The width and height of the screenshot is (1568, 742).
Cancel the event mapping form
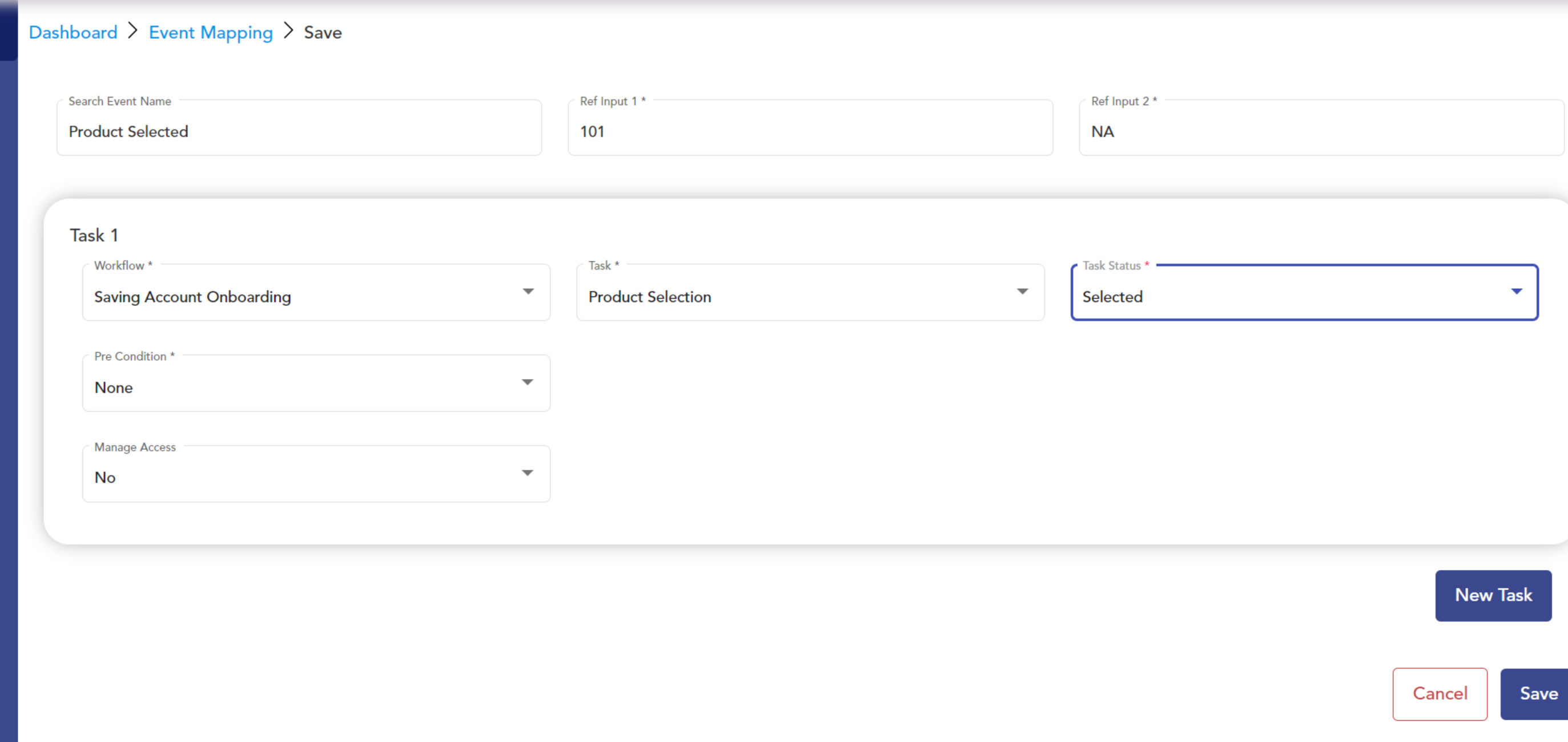pyautogui.click(x=1440, y=694)
